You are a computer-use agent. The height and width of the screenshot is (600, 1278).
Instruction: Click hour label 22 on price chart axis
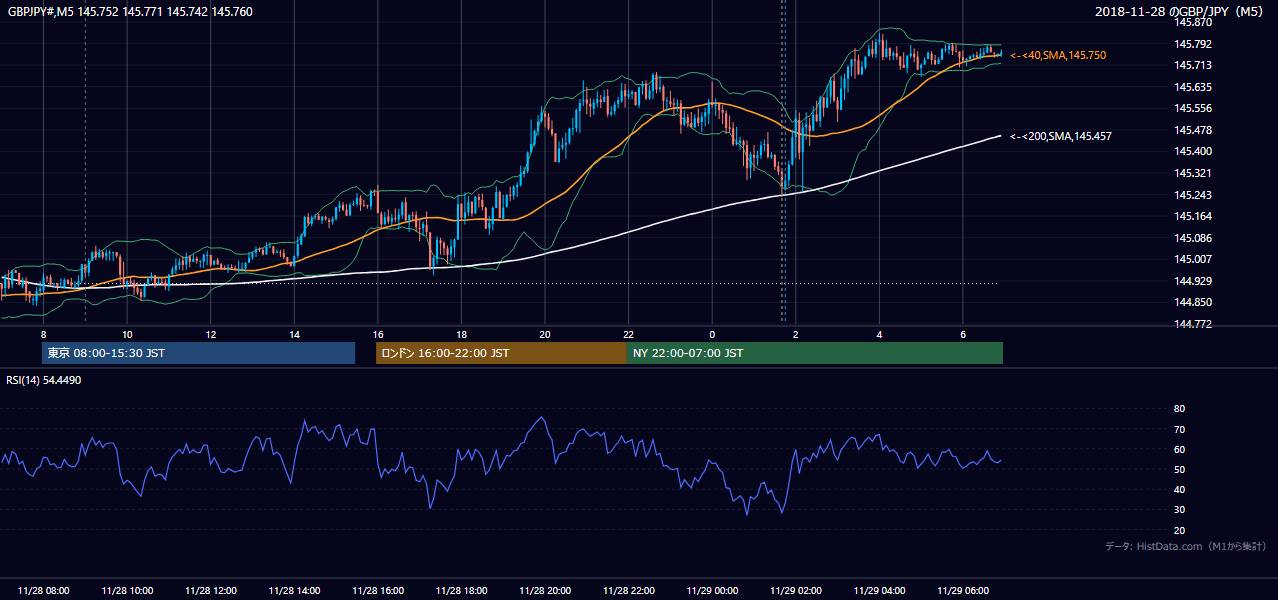click(x=628, y=334)
